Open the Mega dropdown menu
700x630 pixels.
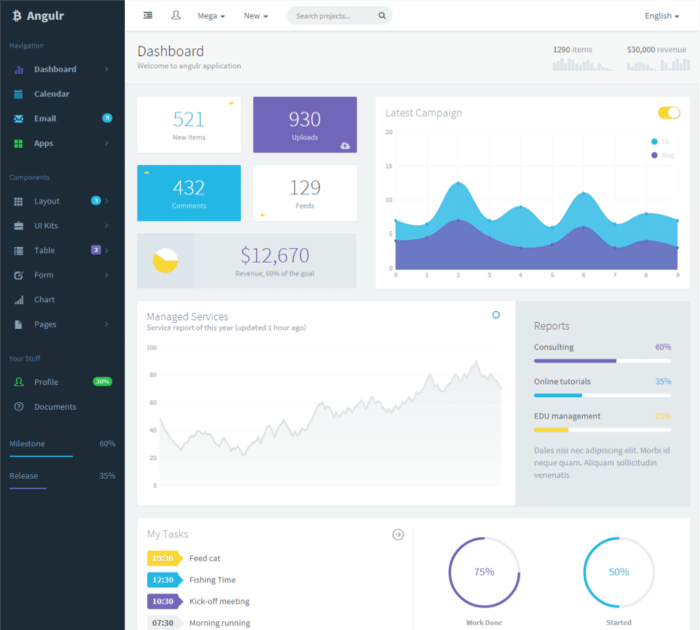coord(211,16)
